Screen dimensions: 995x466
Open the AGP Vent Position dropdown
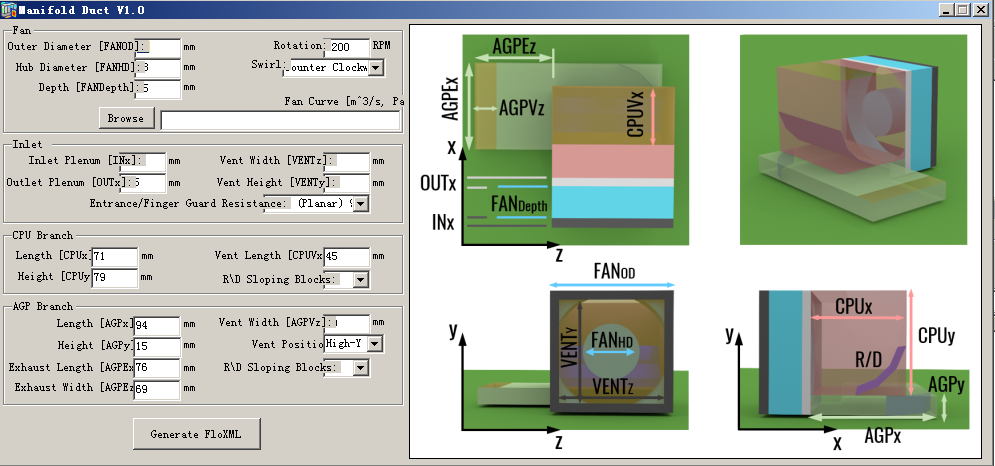click(x=374, y=344)
